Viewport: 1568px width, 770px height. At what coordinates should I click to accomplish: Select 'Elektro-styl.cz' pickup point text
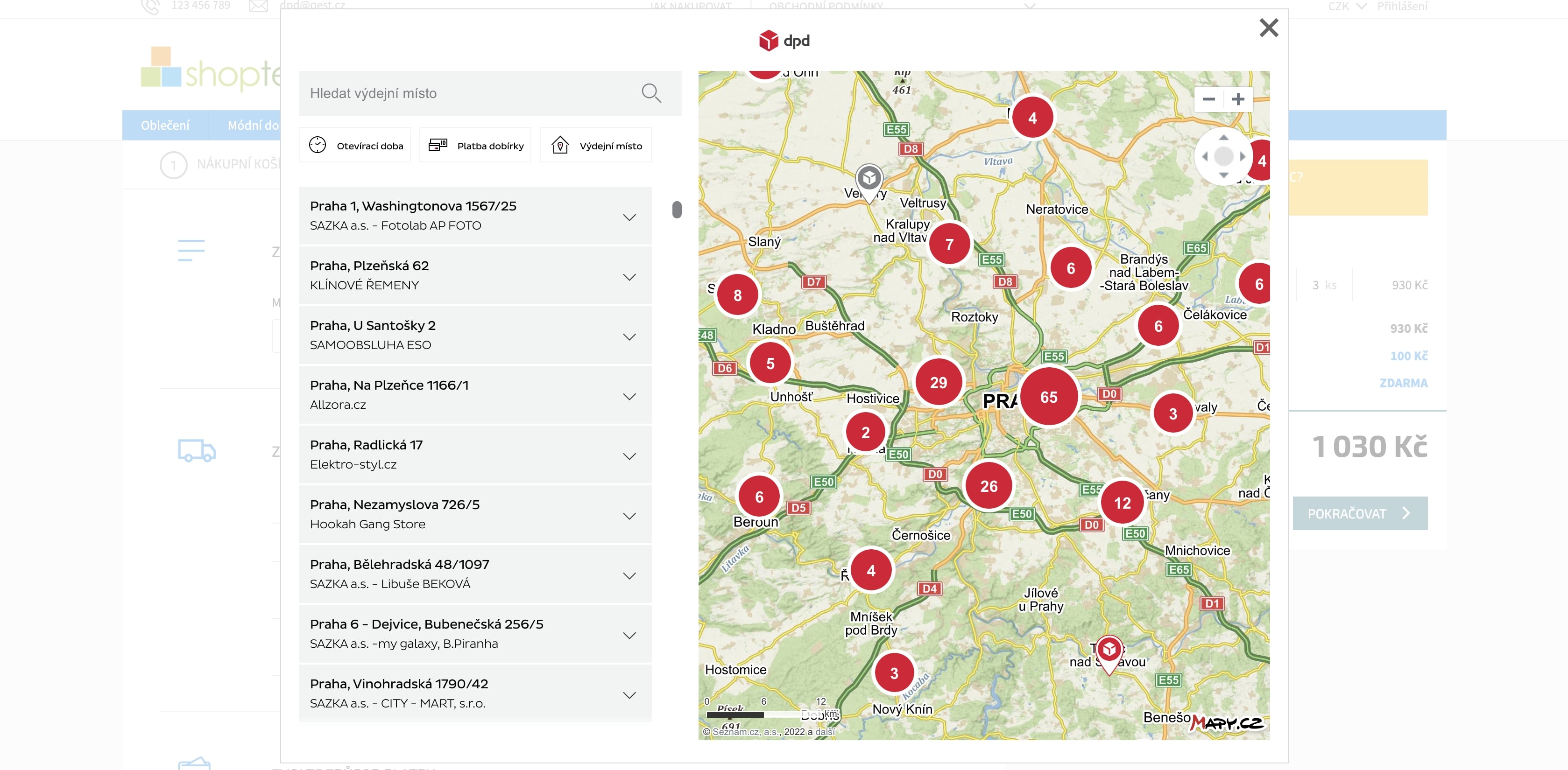coord(353,464)
